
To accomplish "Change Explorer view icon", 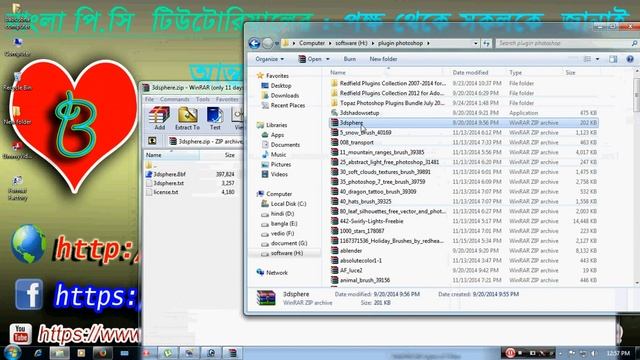I will click(587, 59).
